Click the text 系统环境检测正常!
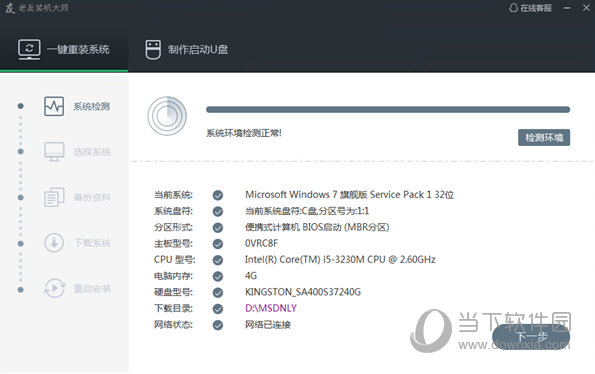Image resolution: width=595 pixels, height=374 pixels. click(x=244, y=133)
